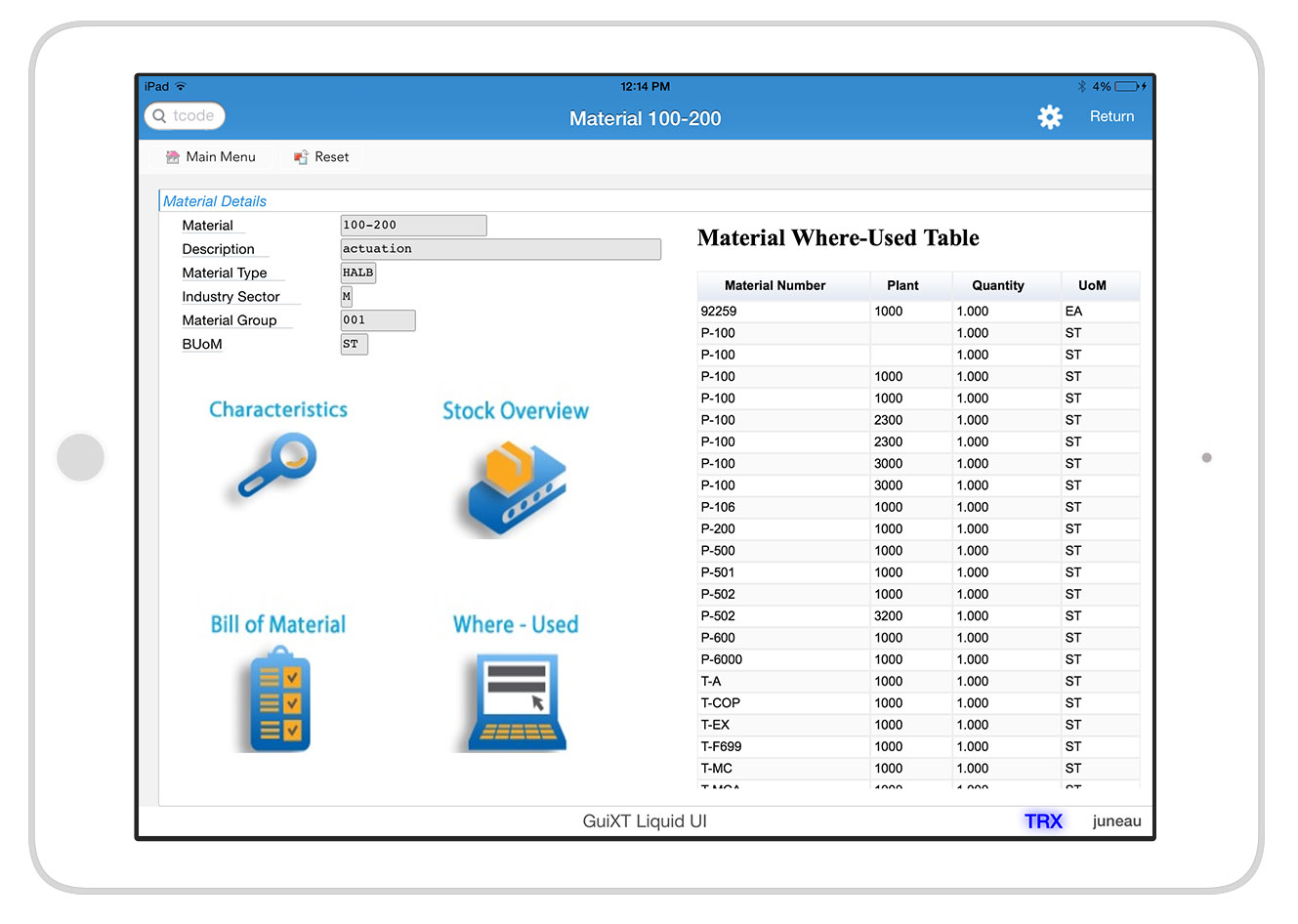This screenshot has height=924, width=1298.
Task: Click the Material Group field 001
Action: point(377,320)
